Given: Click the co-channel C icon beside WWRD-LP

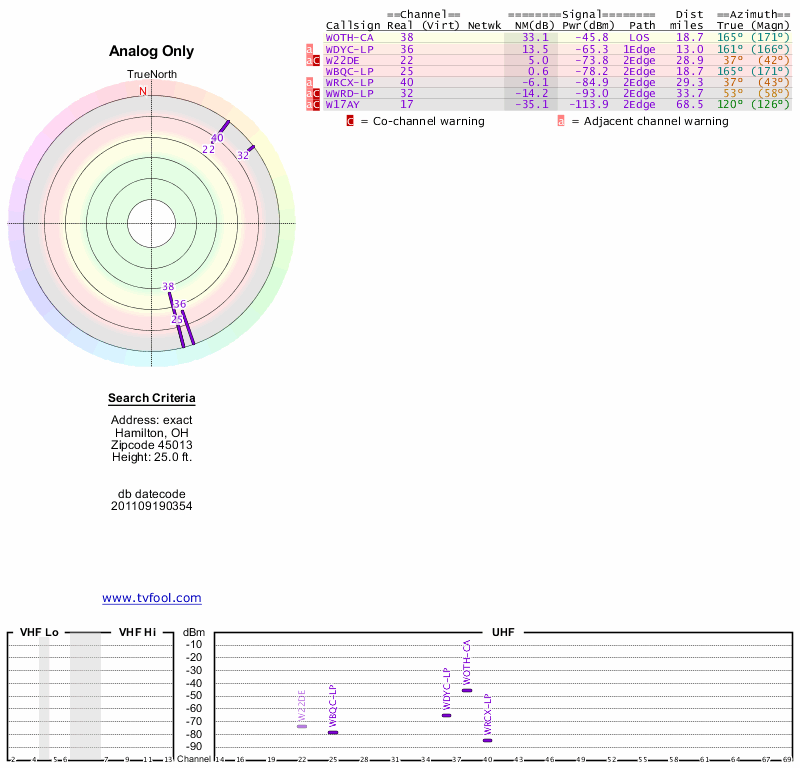Looking at the screenshot, I should [316, 93].
